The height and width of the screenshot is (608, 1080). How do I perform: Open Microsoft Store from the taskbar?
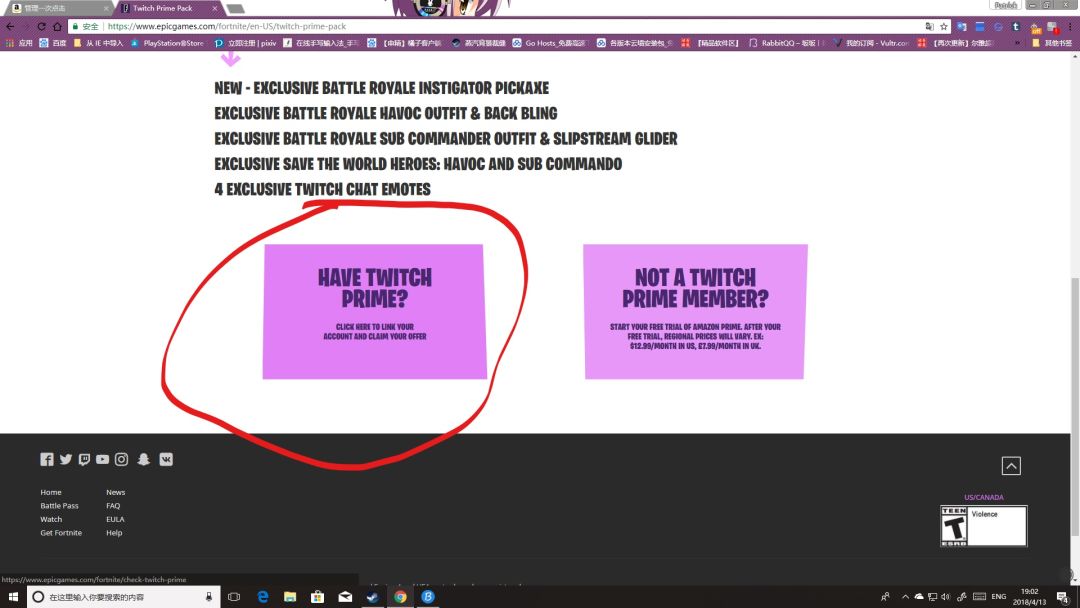pyautogui.click(x=318, y=597)
